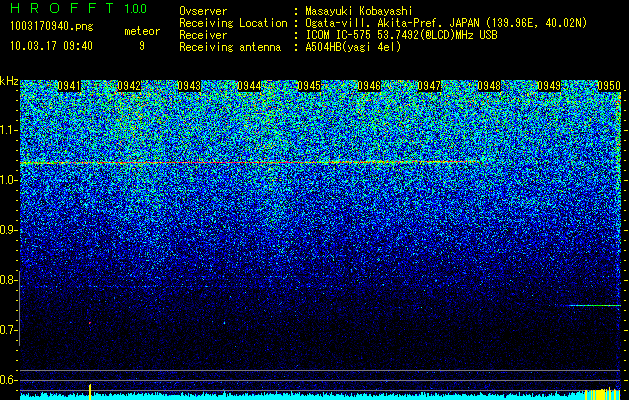
Task: Click the 'meteor' label
Action: (x=142, y=31)
